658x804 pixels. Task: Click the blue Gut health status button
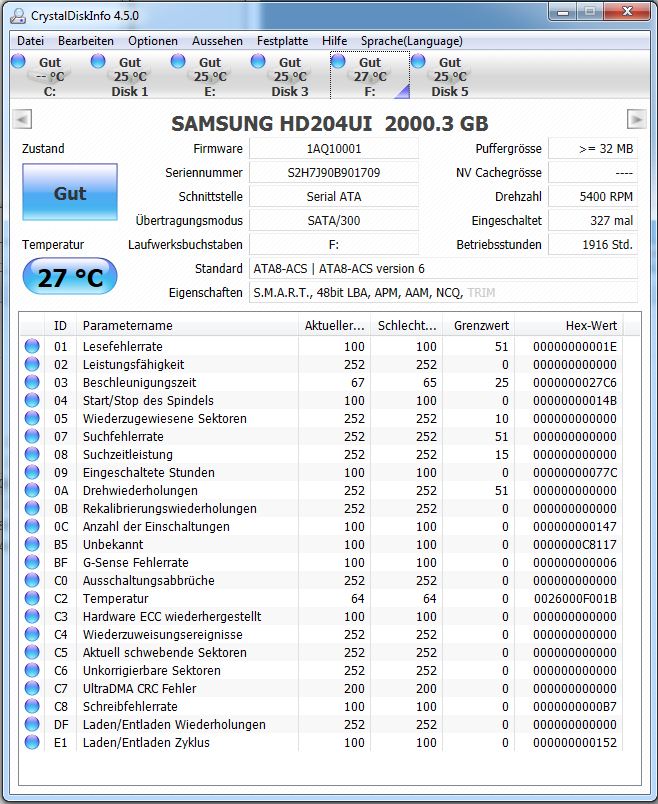pos(70,192)
